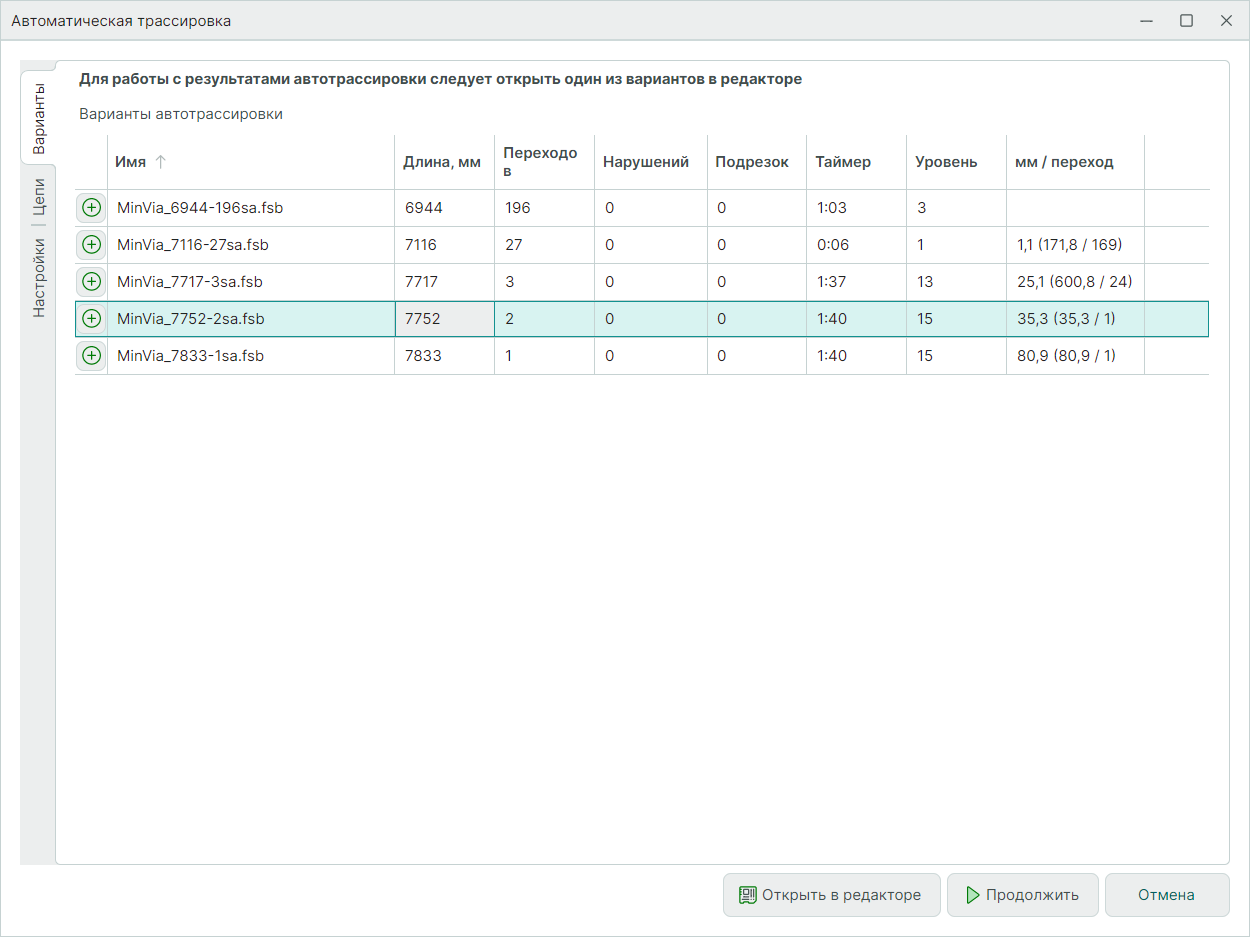Click the Переходов column header

(x=540, y=162)
